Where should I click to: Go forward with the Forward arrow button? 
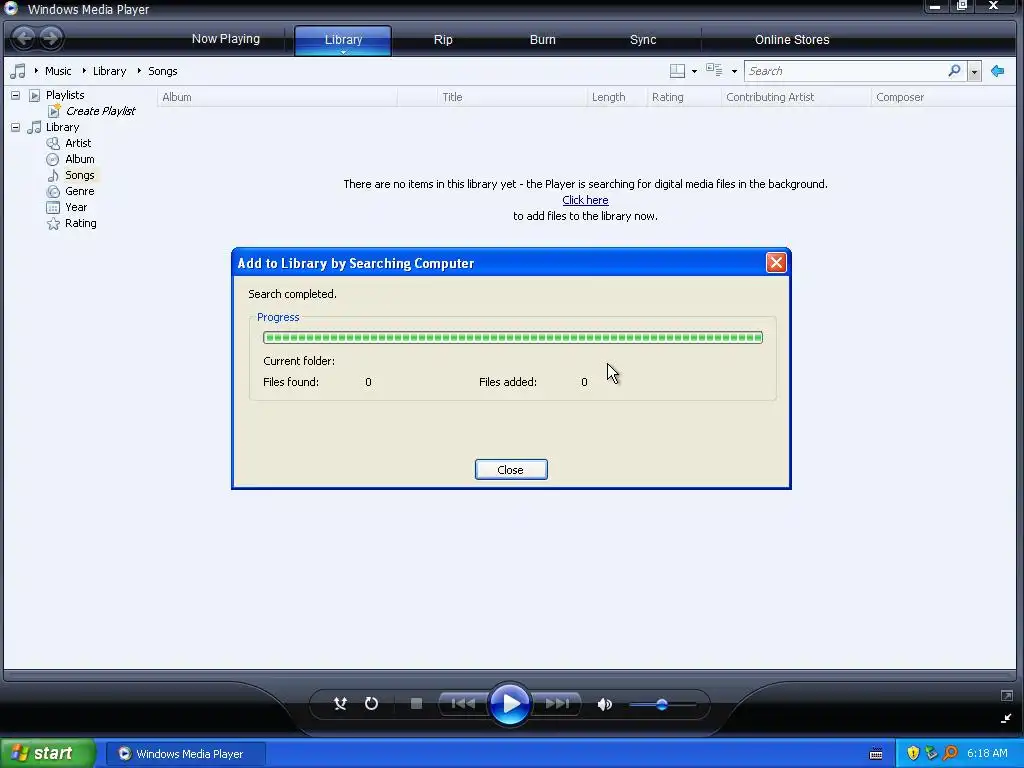tap(50, 38)
